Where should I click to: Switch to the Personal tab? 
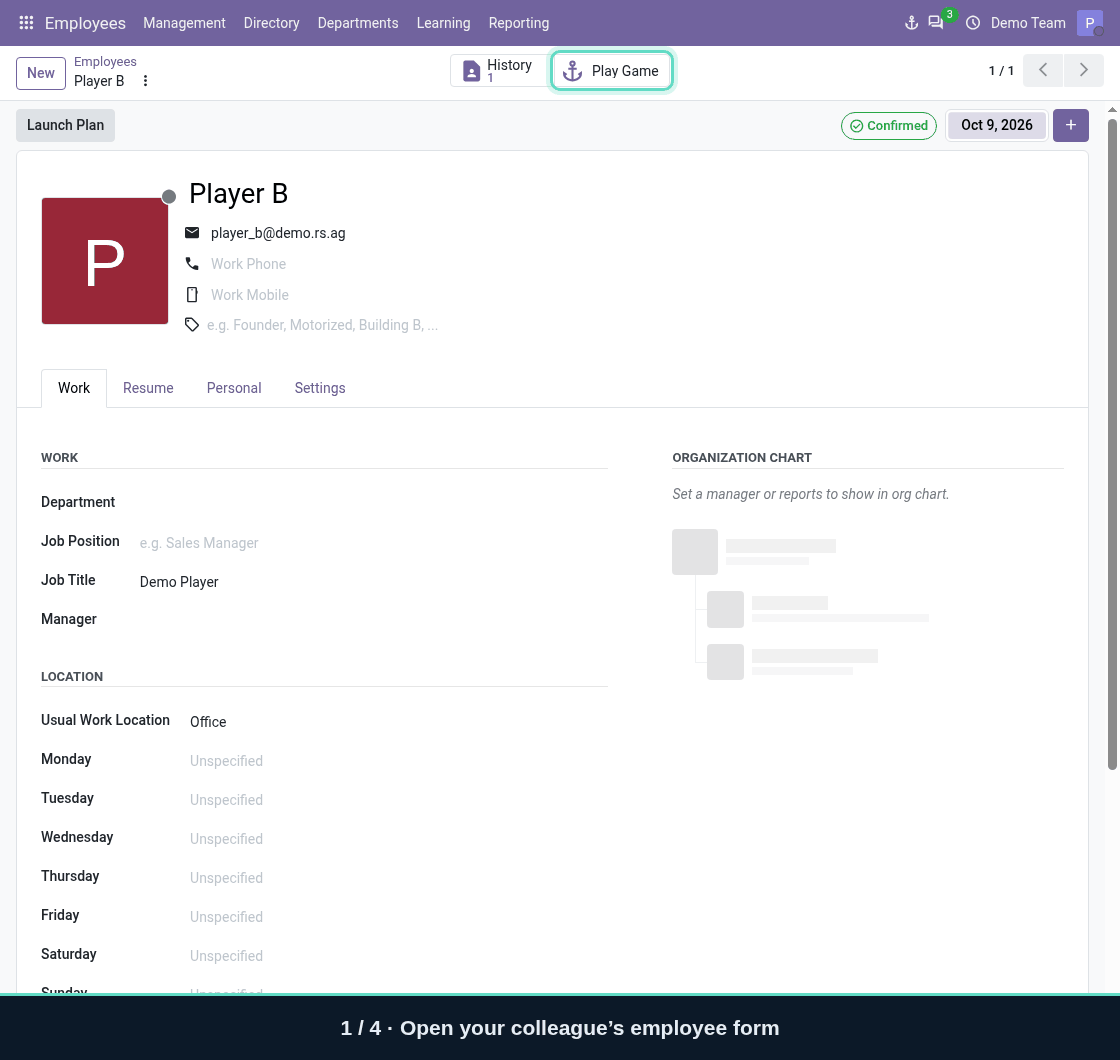(x=234, y=388)
